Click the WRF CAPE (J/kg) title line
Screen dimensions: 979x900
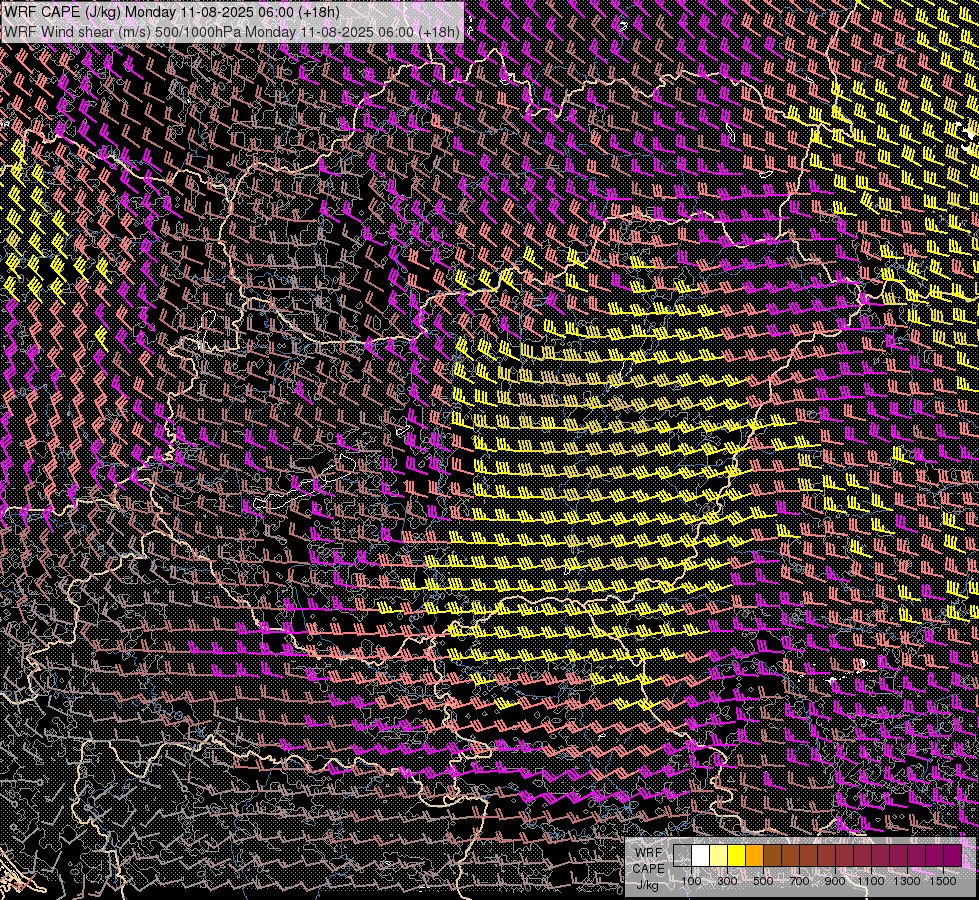172,12
